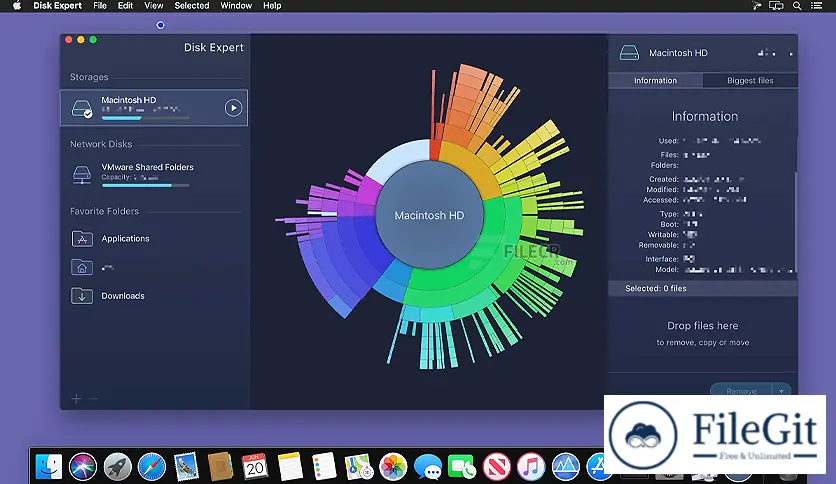The image size is (836, 484).
Task: Launch Siri from the Dock
Action: pyautogui.click(x=83, y=467)
